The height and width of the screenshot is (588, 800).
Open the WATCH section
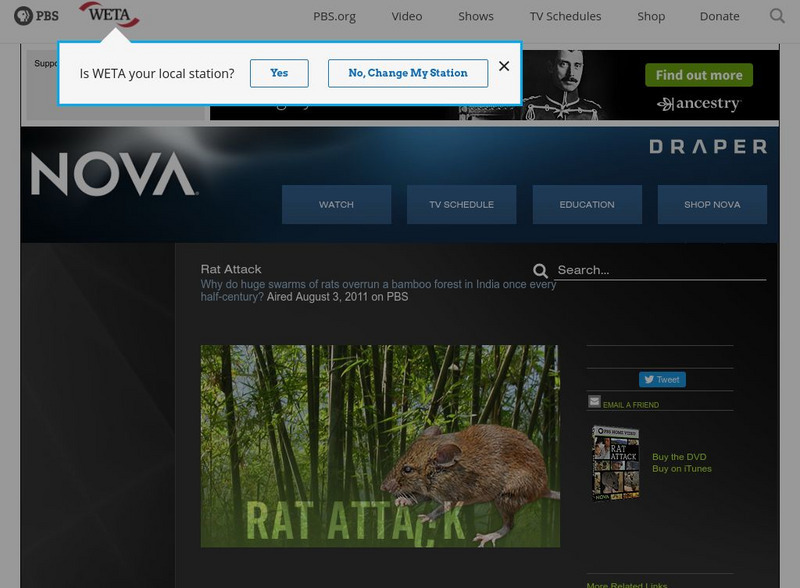[337, 204]
